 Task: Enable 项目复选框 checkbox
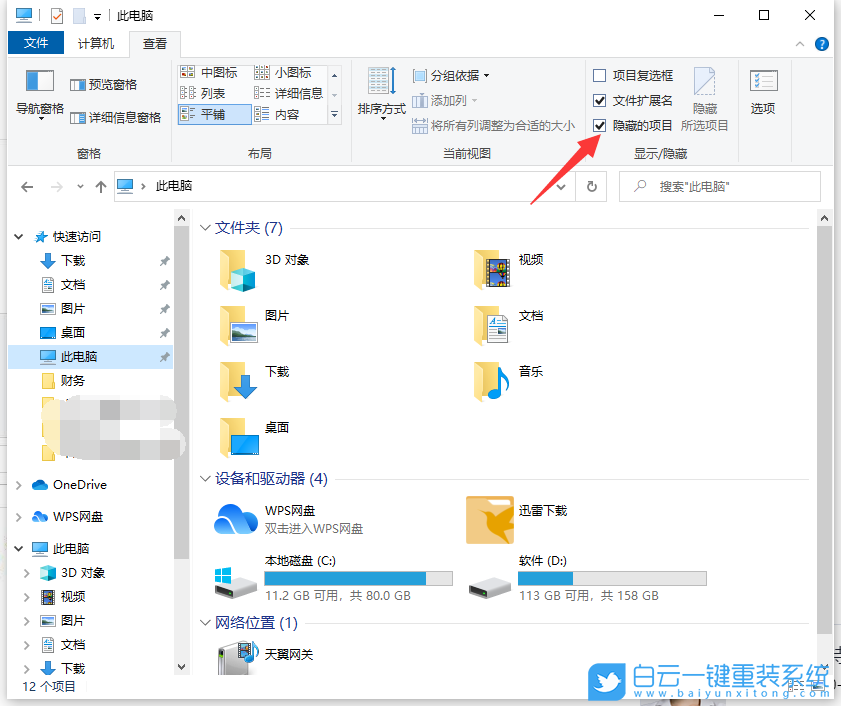(x=598, y=75)
